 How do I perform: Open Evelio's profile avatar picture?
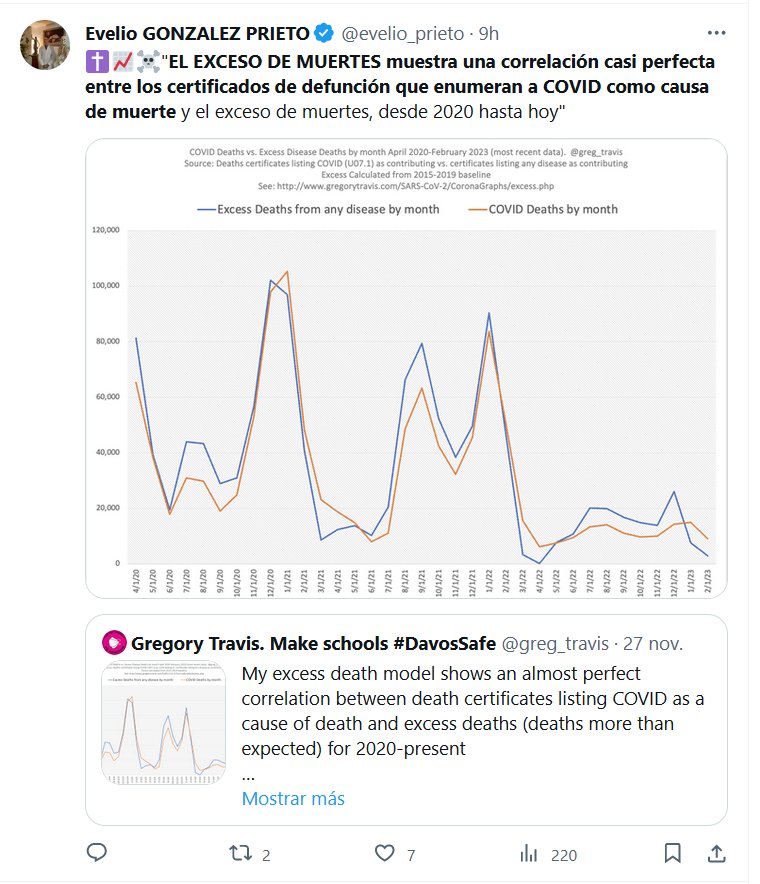coord(45,45)
